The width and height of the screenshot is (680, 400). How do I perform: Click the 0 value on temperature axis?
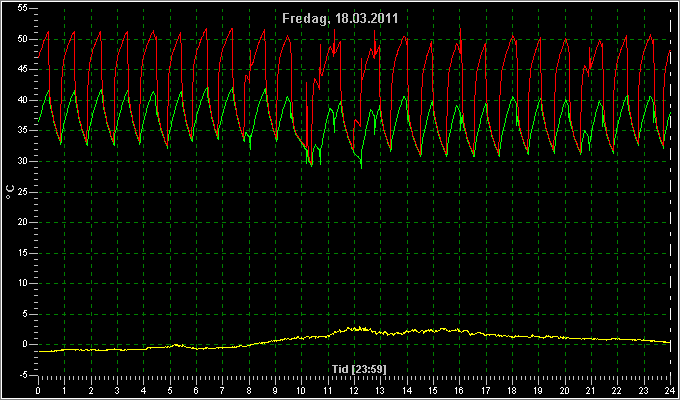click(x=25, y=344)
